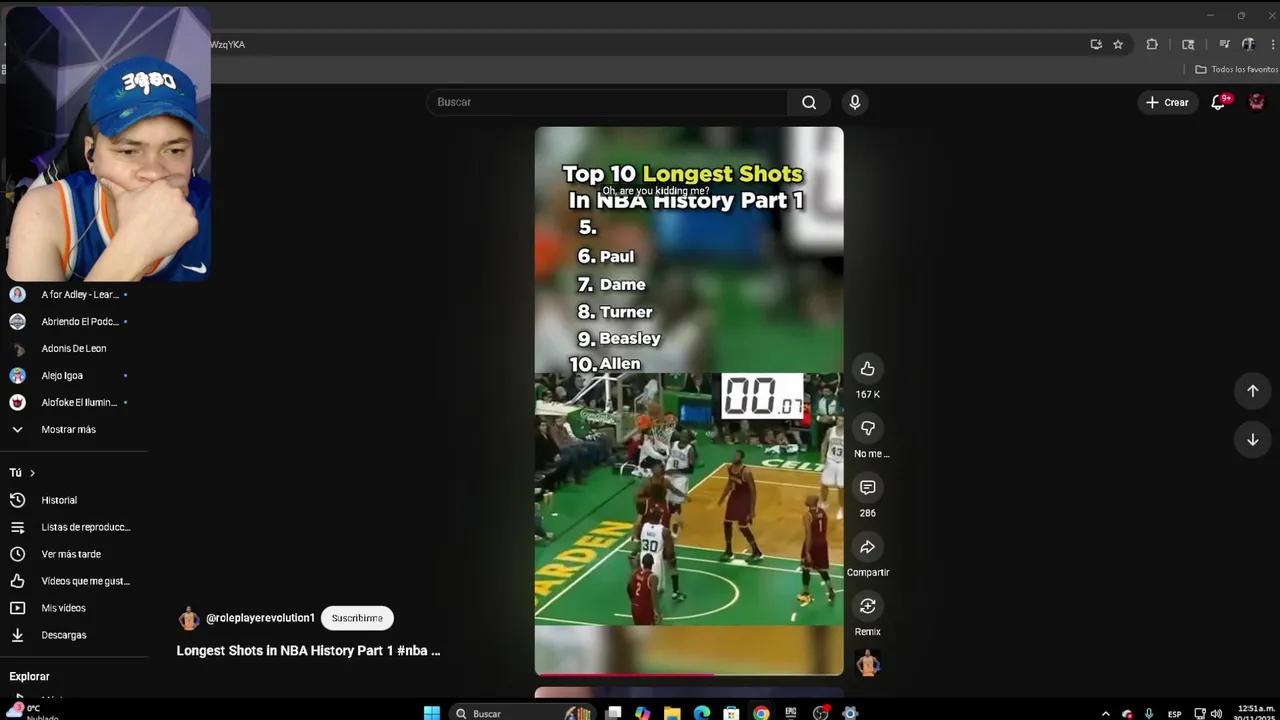This screenshot has height=720, width=1280.
Task: Open Microsoft Edge from taskbar
Action: click(702, 713)
